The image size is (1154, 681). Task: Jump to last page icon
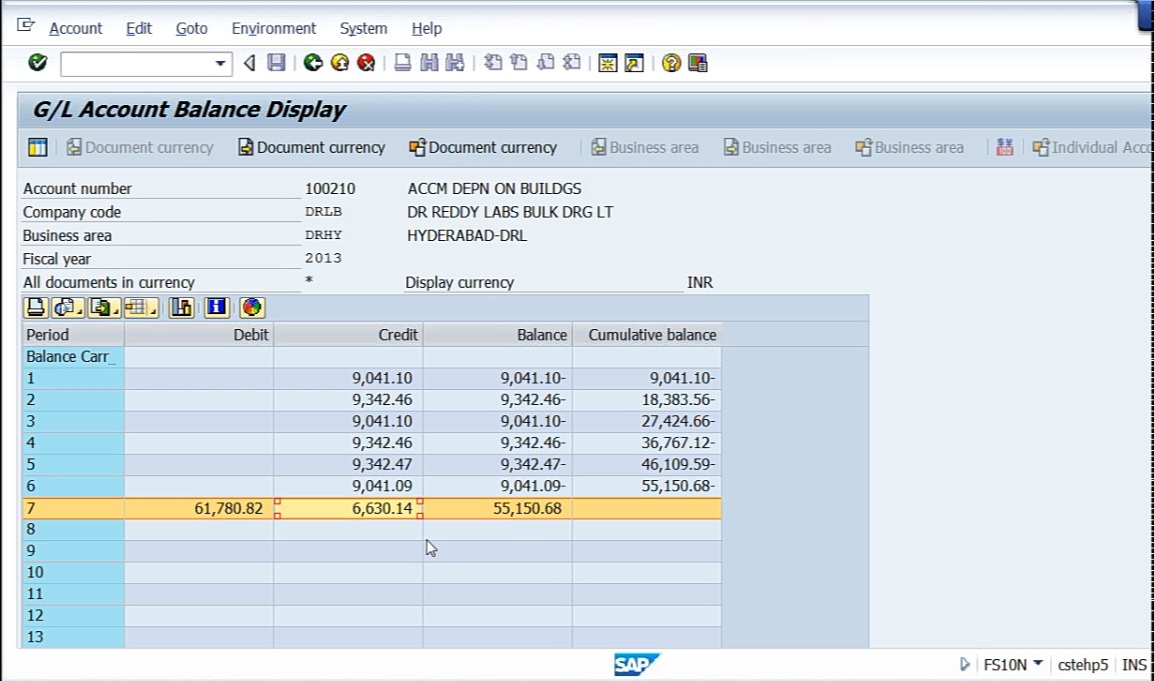(571, 63)
